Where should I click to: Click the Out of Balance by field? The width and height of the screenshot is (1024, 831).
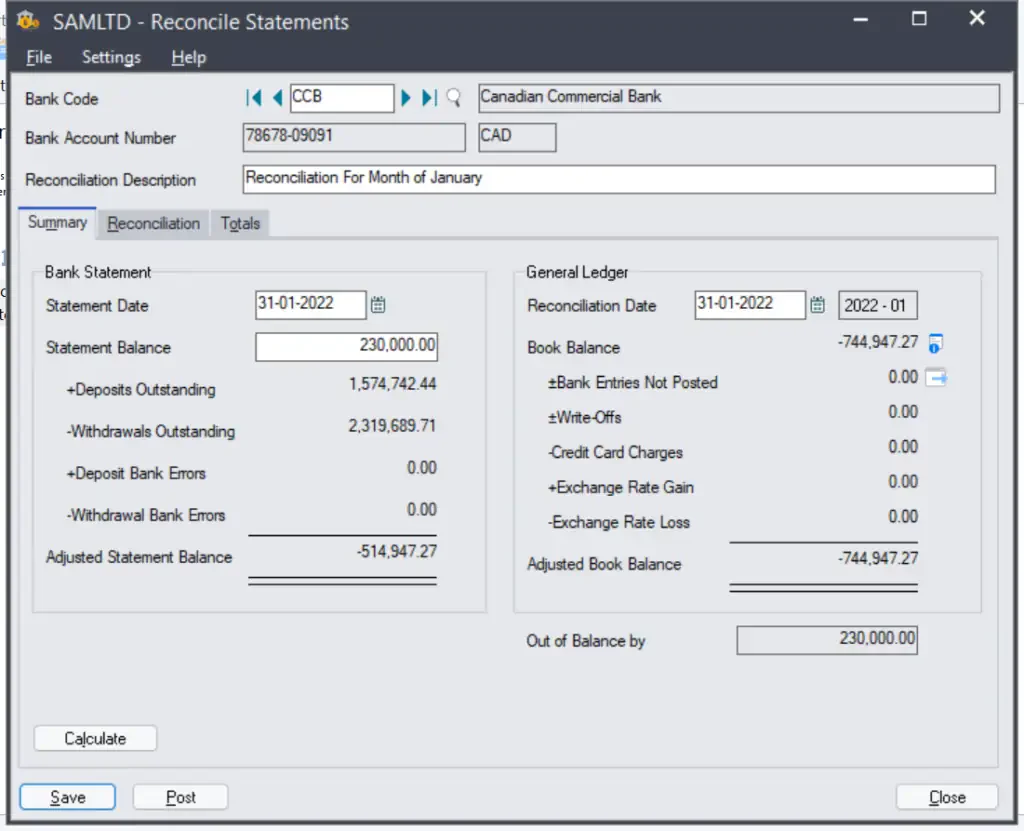click(827, 640)
